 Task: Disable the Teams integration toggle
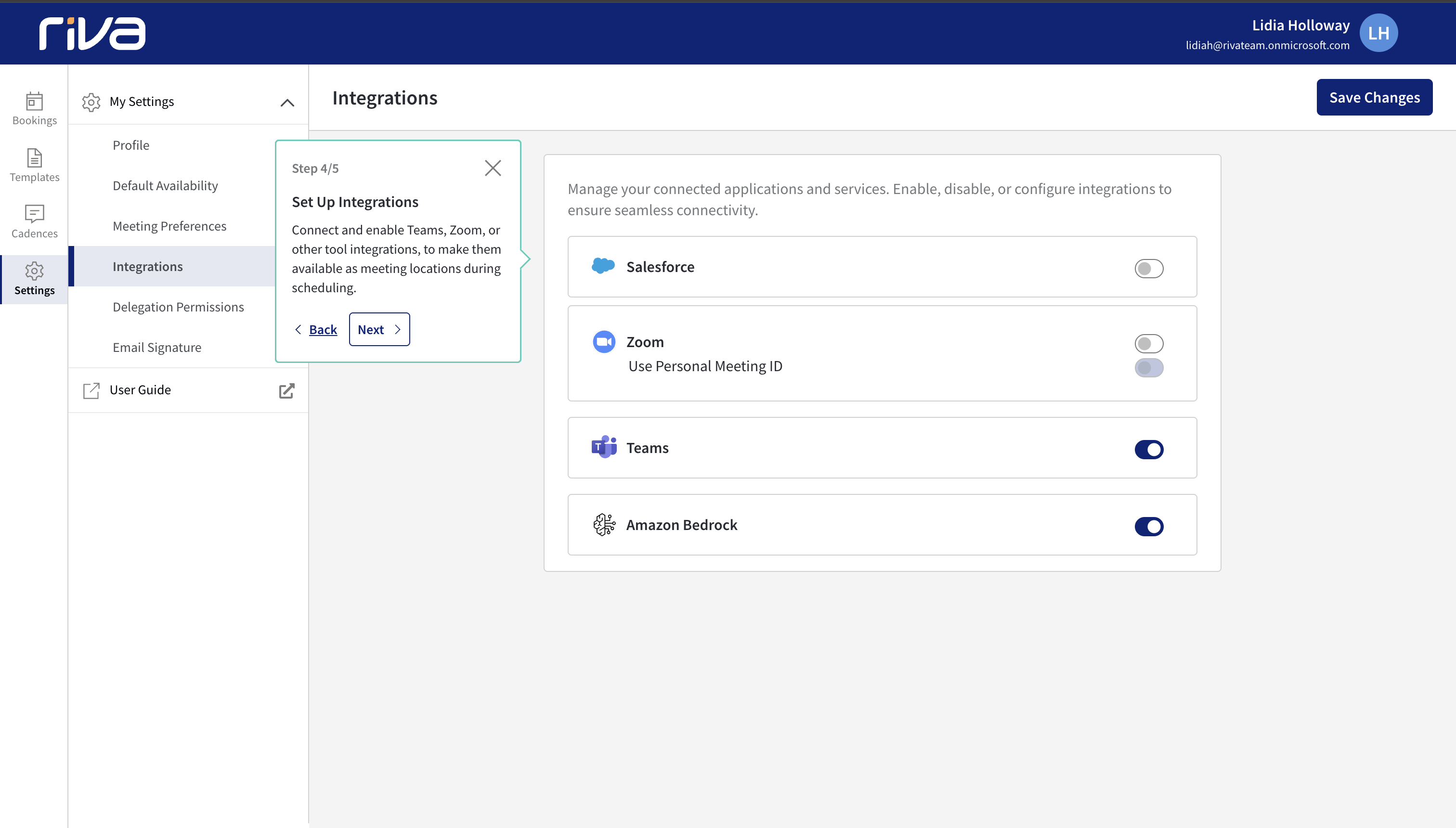point(1149,449)
